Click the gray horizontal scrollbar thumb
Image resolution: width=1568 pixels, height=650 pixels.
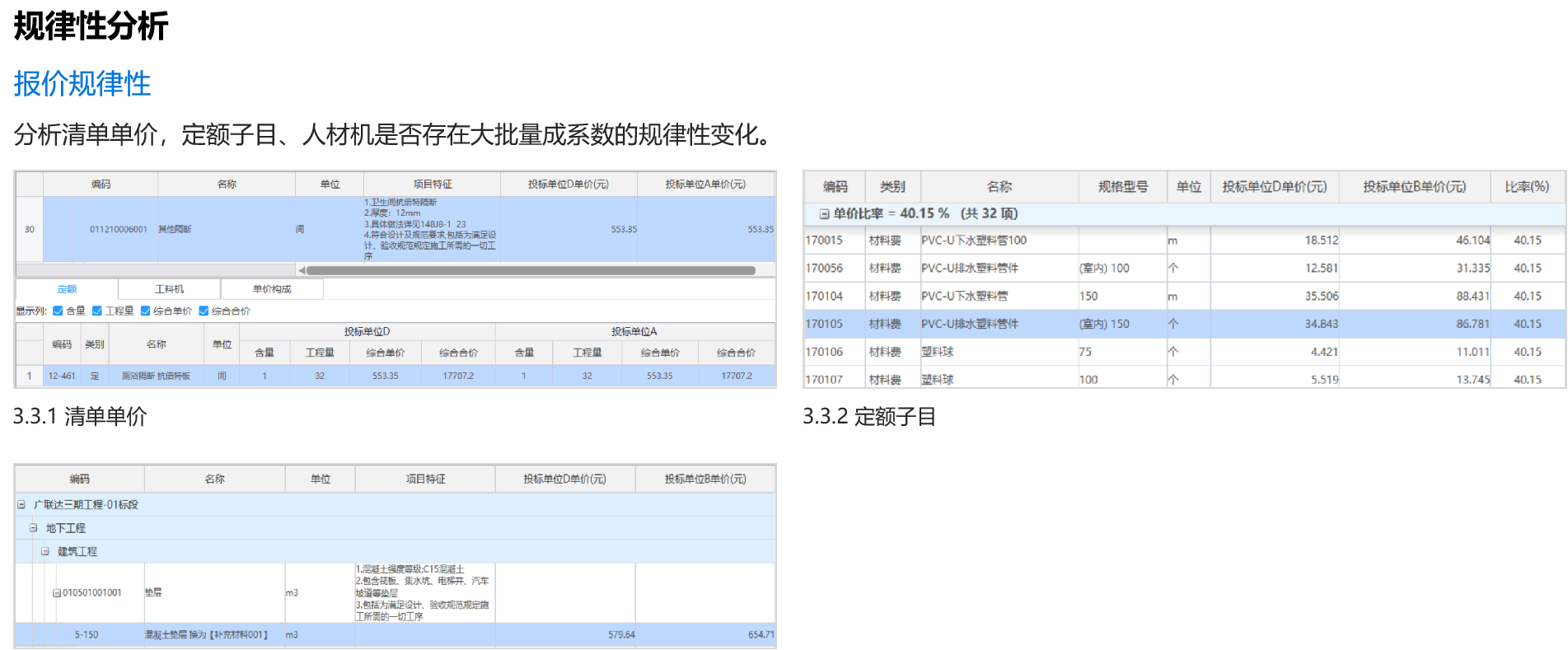[531, 270]
